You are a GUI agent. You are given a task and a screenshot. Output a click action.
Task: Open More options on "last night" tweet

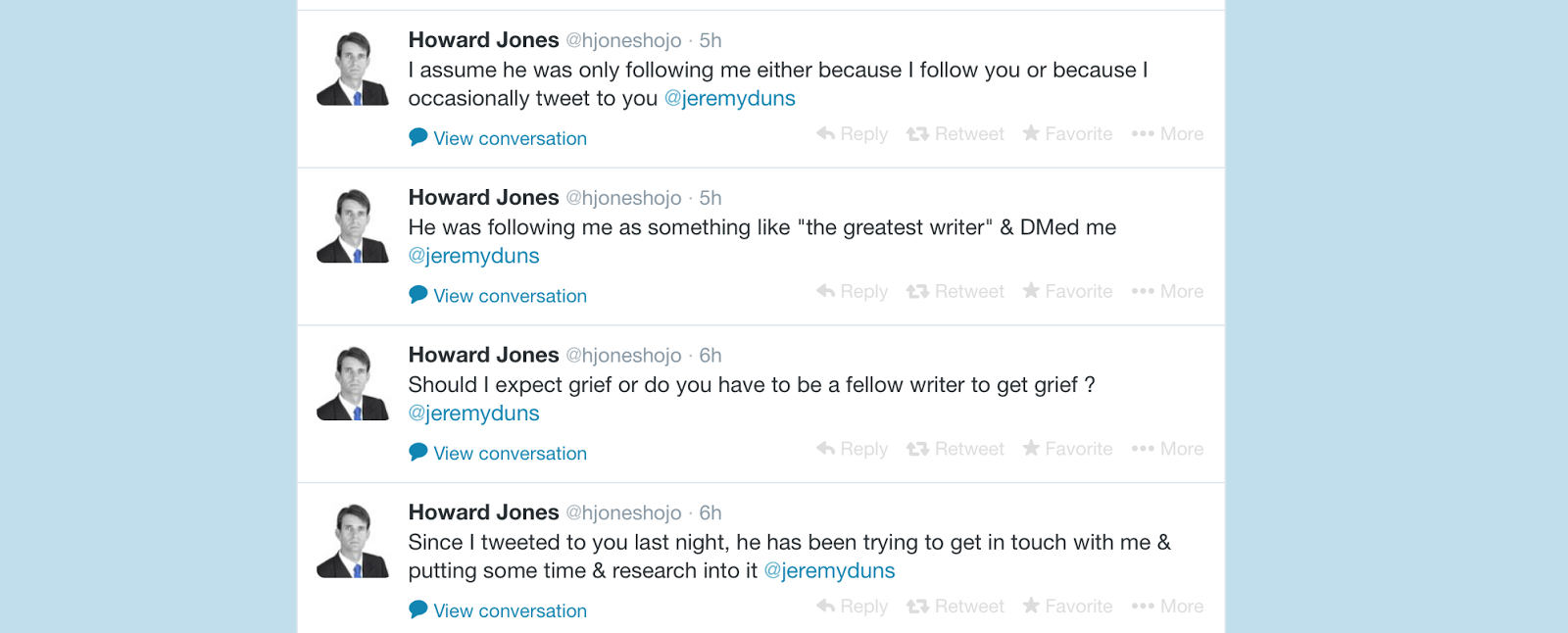(1167, 607)
